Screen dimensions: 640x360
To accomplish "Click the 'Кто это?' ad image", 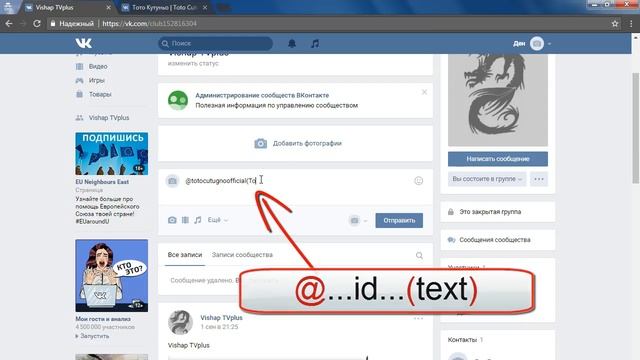I will tap(111, 276).
